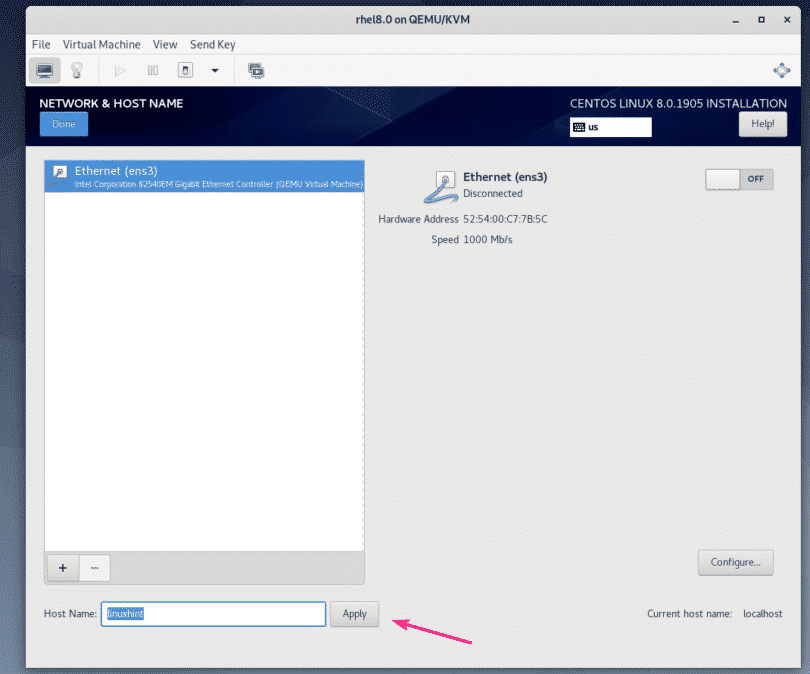Click the power state light bulb icon
The image size is (810, 674).
(77, 70)
